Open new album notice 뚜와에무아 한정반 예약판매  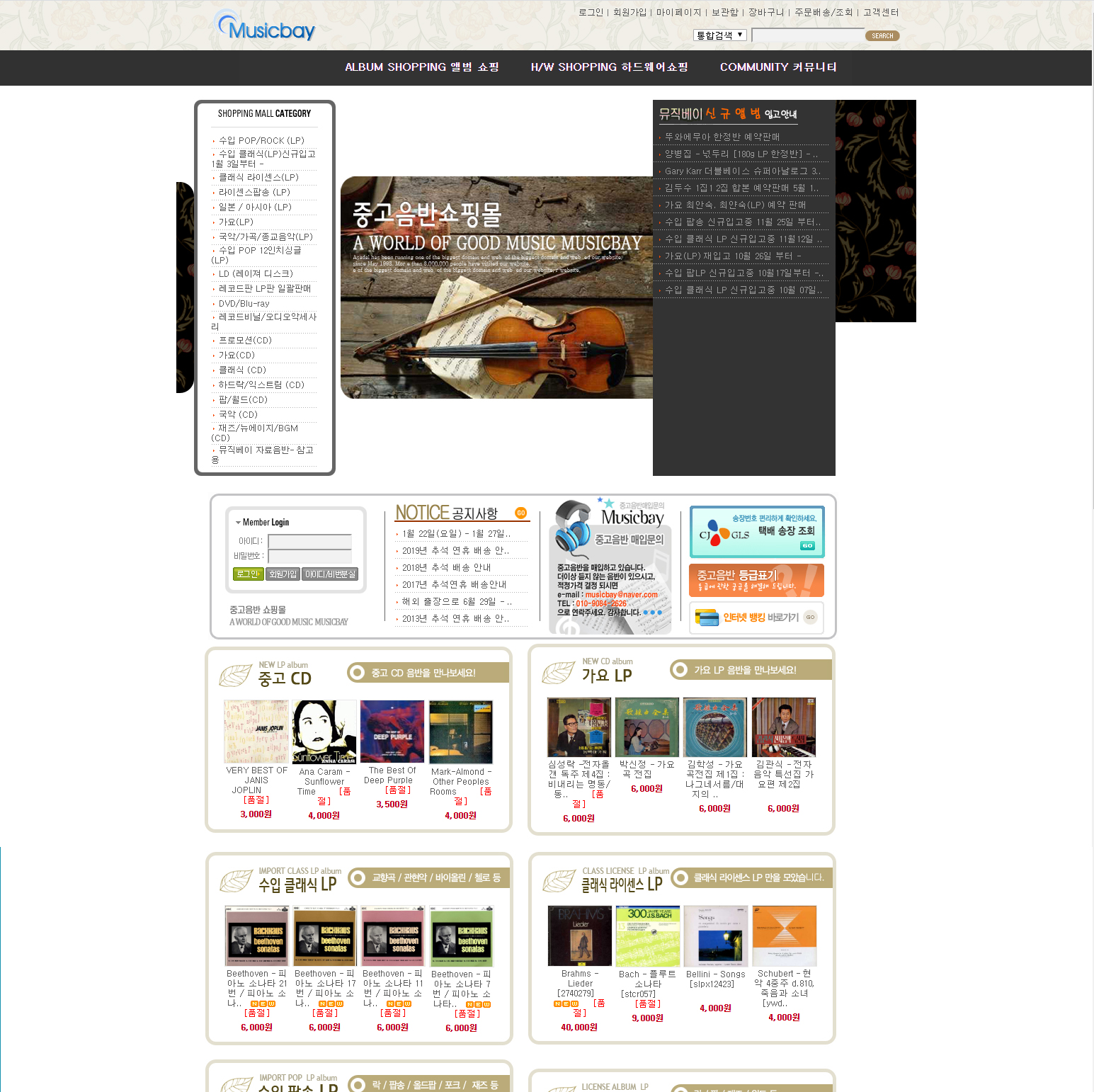pos(722,137)
